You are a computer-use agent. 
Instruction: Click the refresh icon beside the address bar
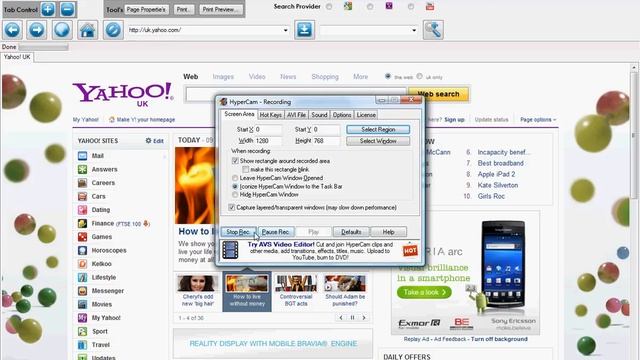[x=113, y=30]
